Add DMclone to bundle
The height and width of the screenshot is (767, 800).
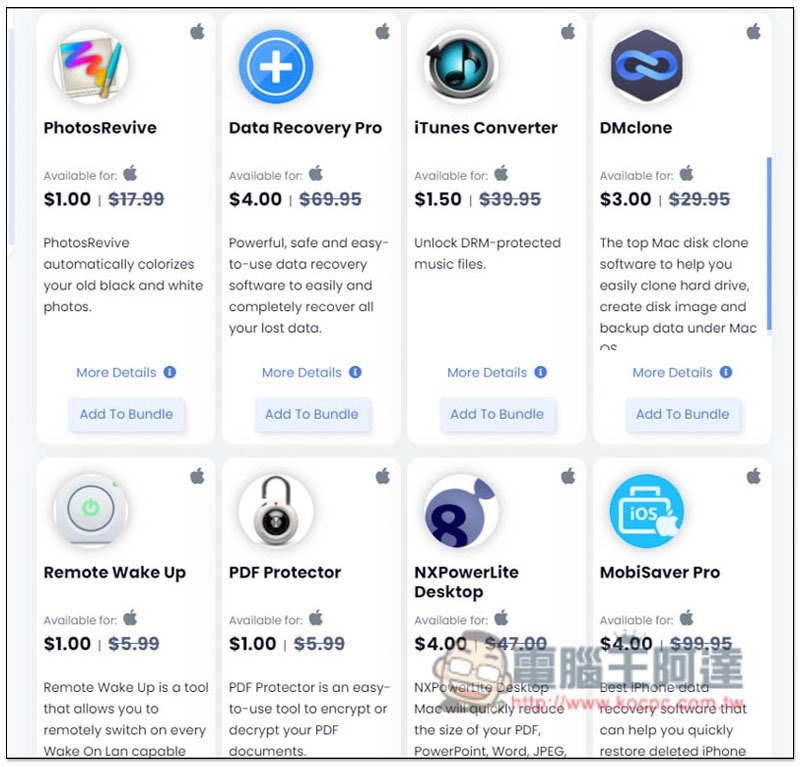[683, 414]
